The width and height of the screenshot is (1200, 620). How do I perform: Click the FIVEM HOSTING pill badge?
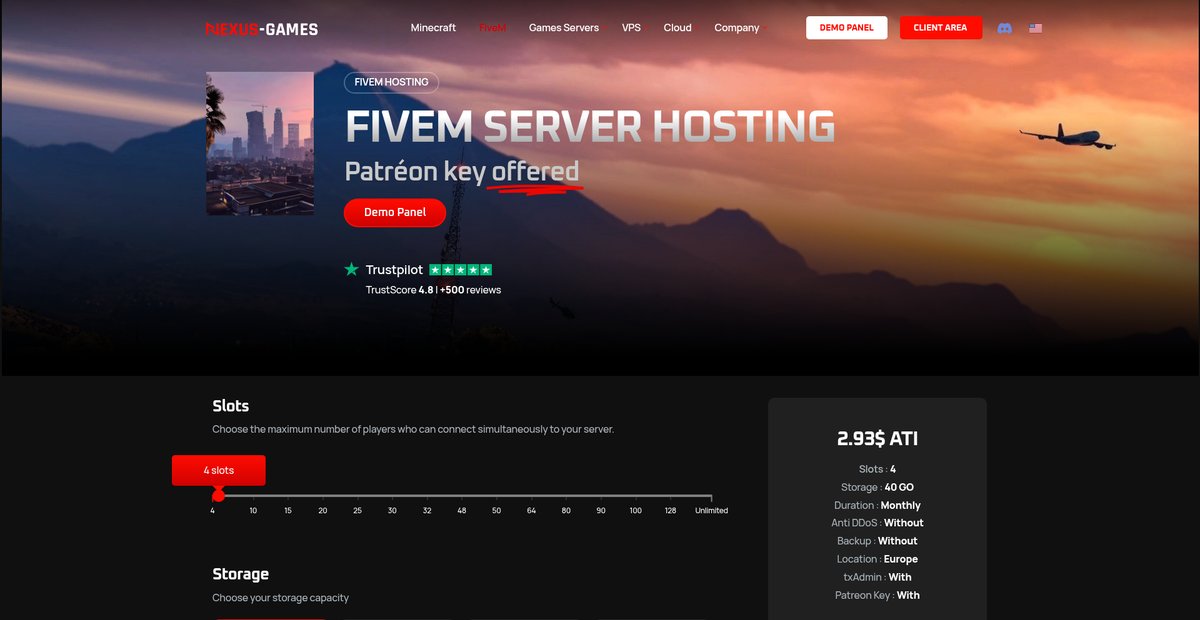click(x=391, y=82)
